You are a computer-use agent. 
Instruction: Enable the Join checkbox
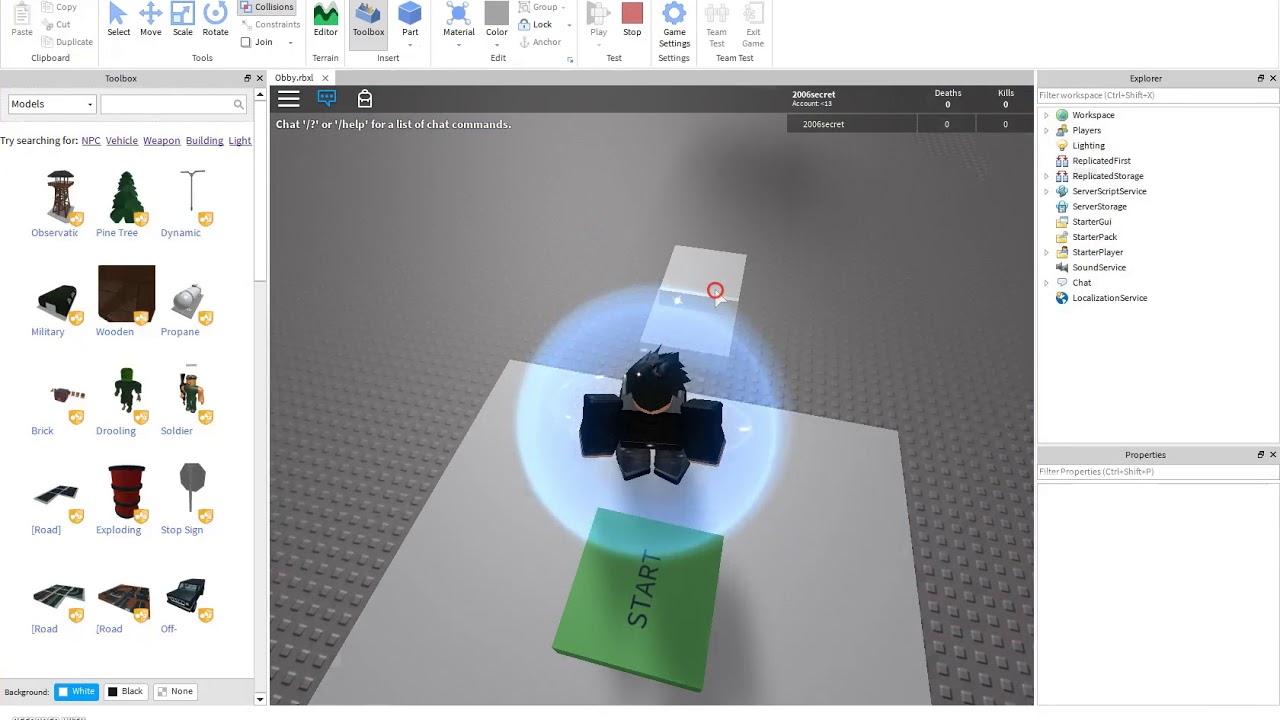click(x=246, y=42)
